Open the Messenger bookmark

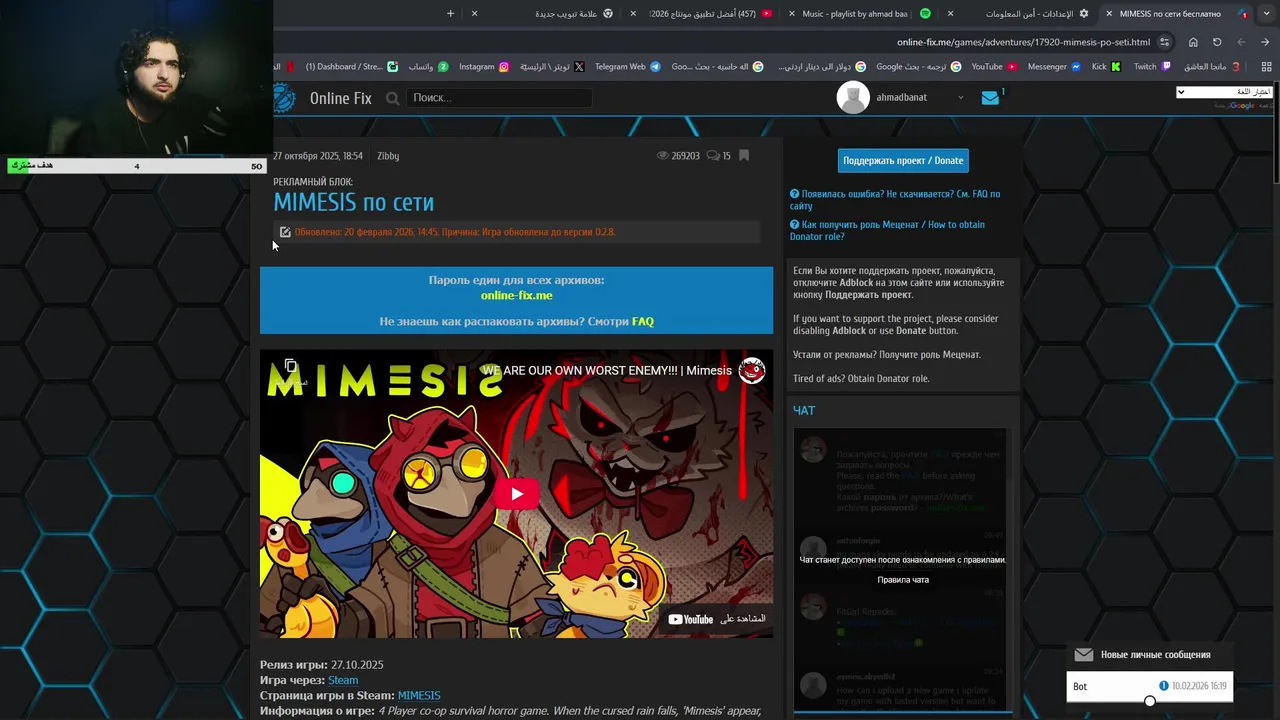coord(1054,67)
